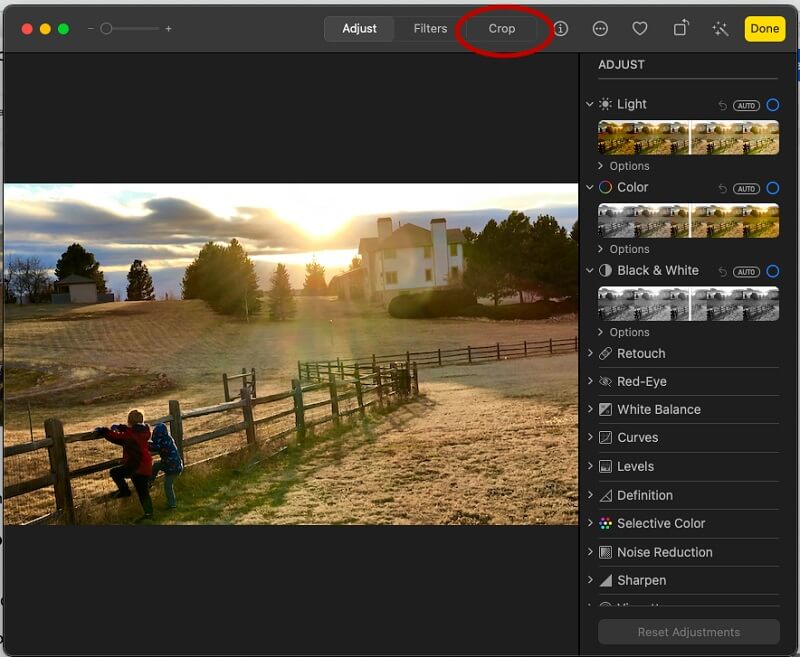800x657 pixels.
Task: Undo the Light adjustment arrow
Action: (x=722, y=105)
